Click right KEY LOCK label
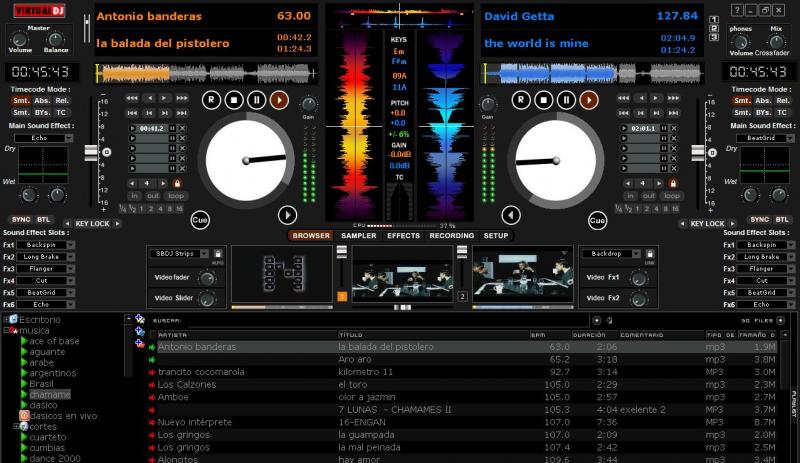 coord(707,224)
